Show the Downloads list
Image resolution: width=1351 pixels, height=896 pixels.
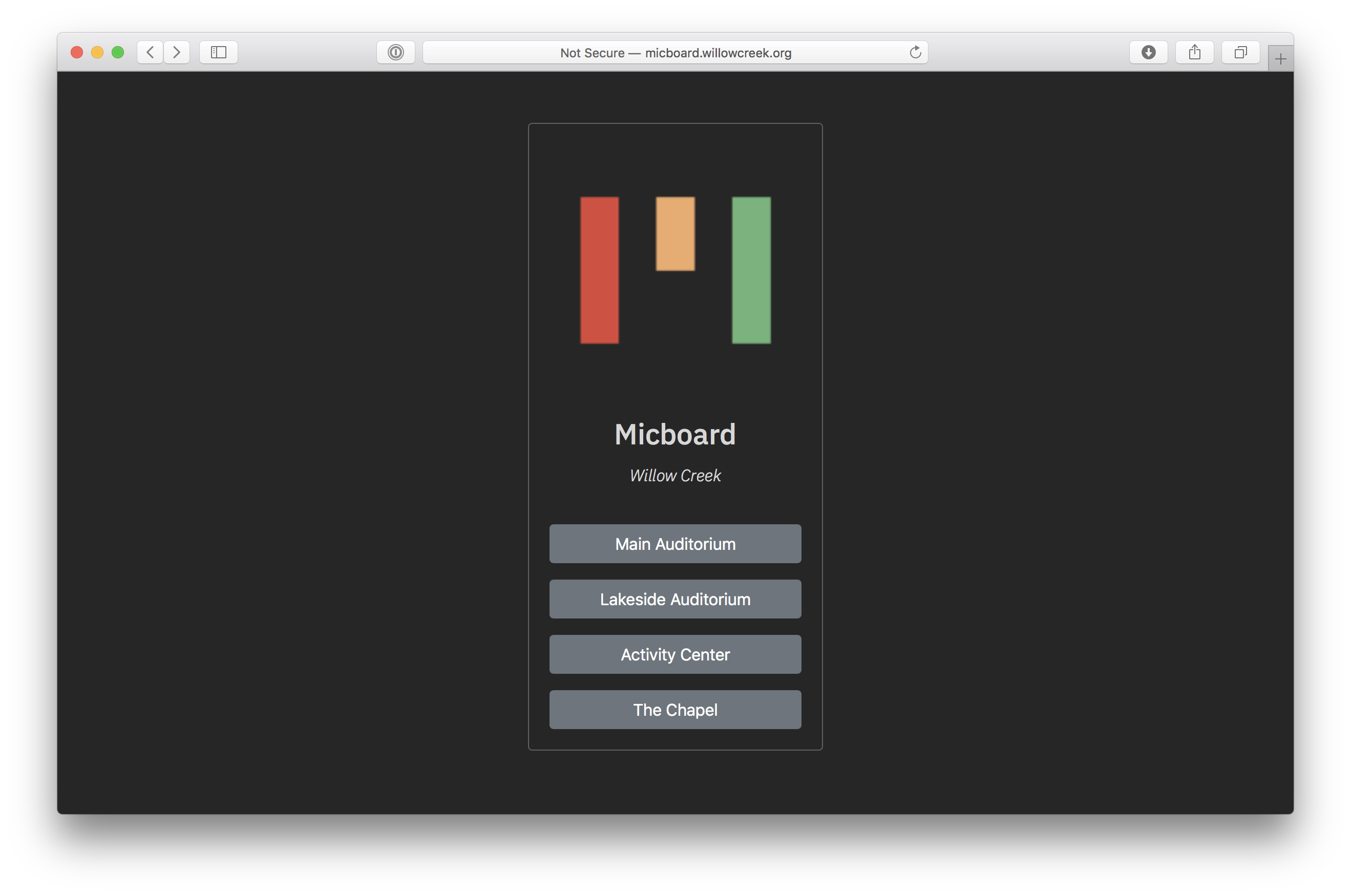[x=1149, y=53]
